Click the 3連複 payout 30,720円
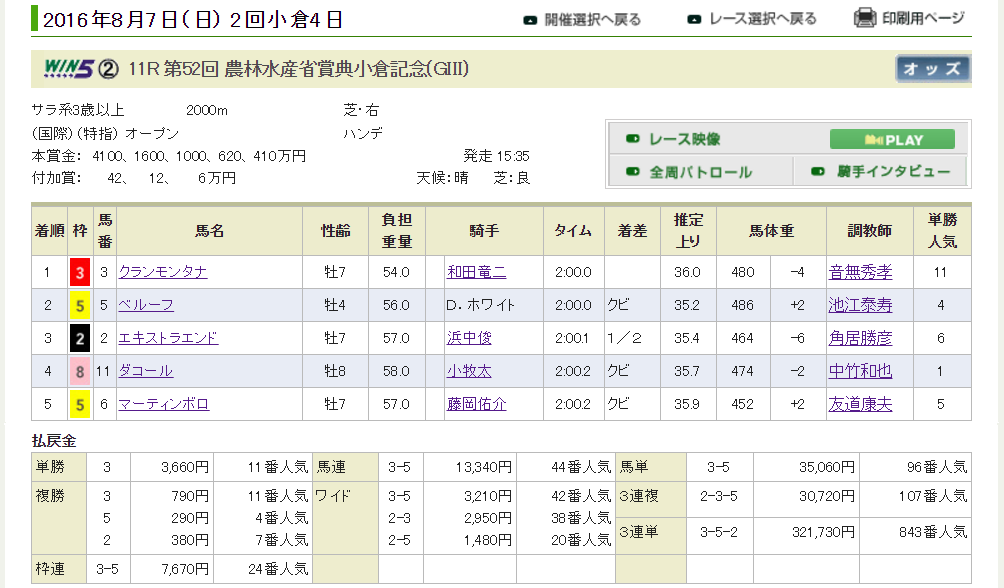 (x=827, y=496)
